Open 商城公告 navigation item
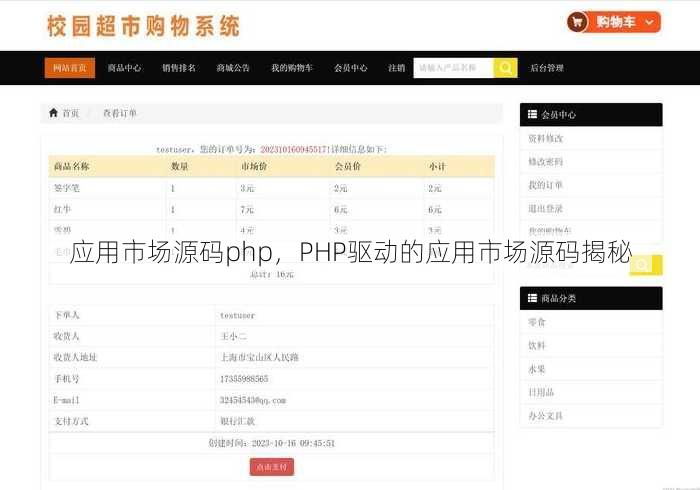 click(233, 68)
